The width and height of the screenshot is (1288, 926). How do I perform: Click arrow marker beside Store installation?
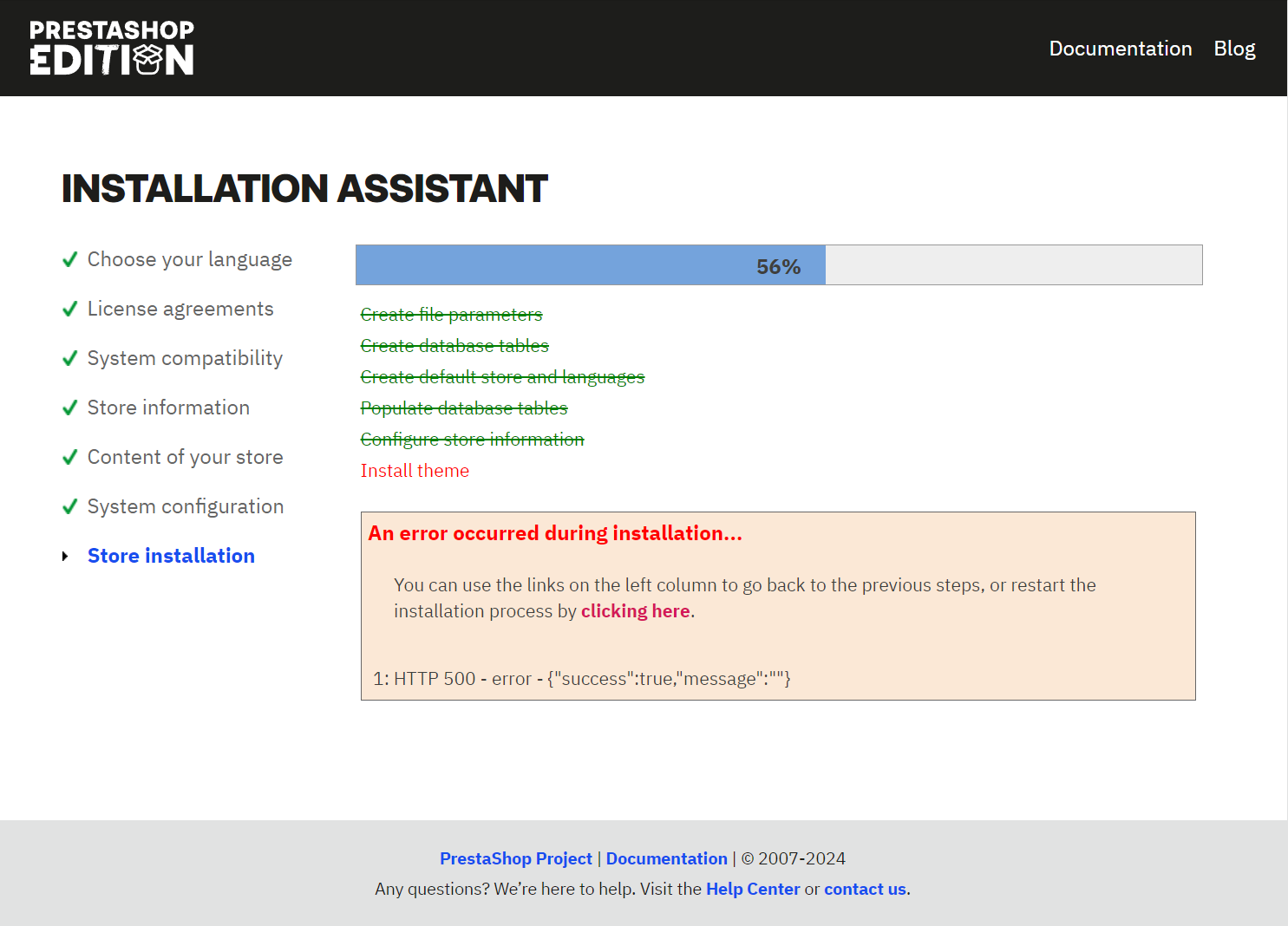pyautogui.click(x=65, y=556)
